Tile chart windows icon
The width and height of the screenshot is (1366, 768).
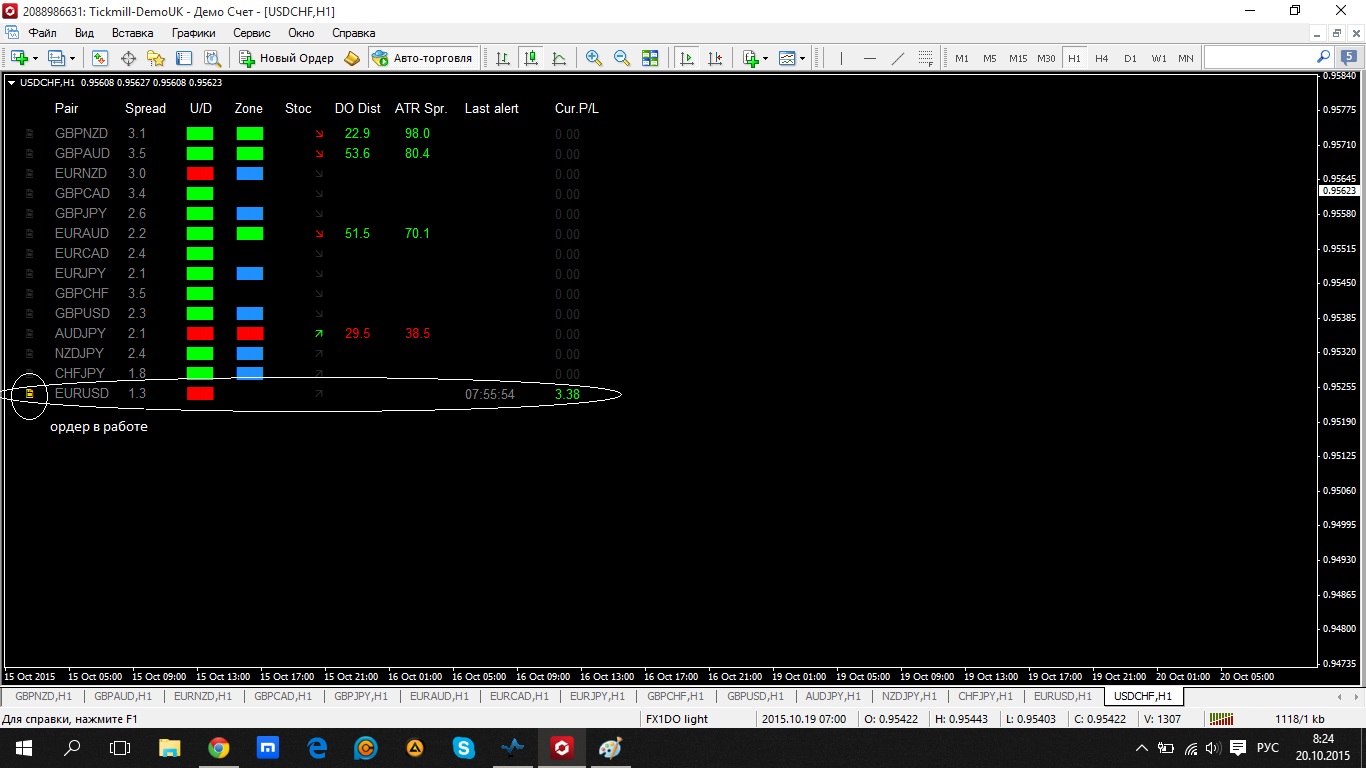650,58
